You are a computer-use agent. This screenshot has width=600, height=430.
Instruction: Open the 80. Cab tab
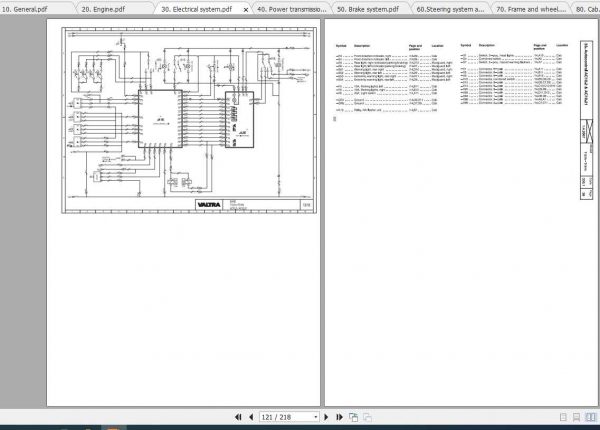pyautogui.click(x=587, y=9)
